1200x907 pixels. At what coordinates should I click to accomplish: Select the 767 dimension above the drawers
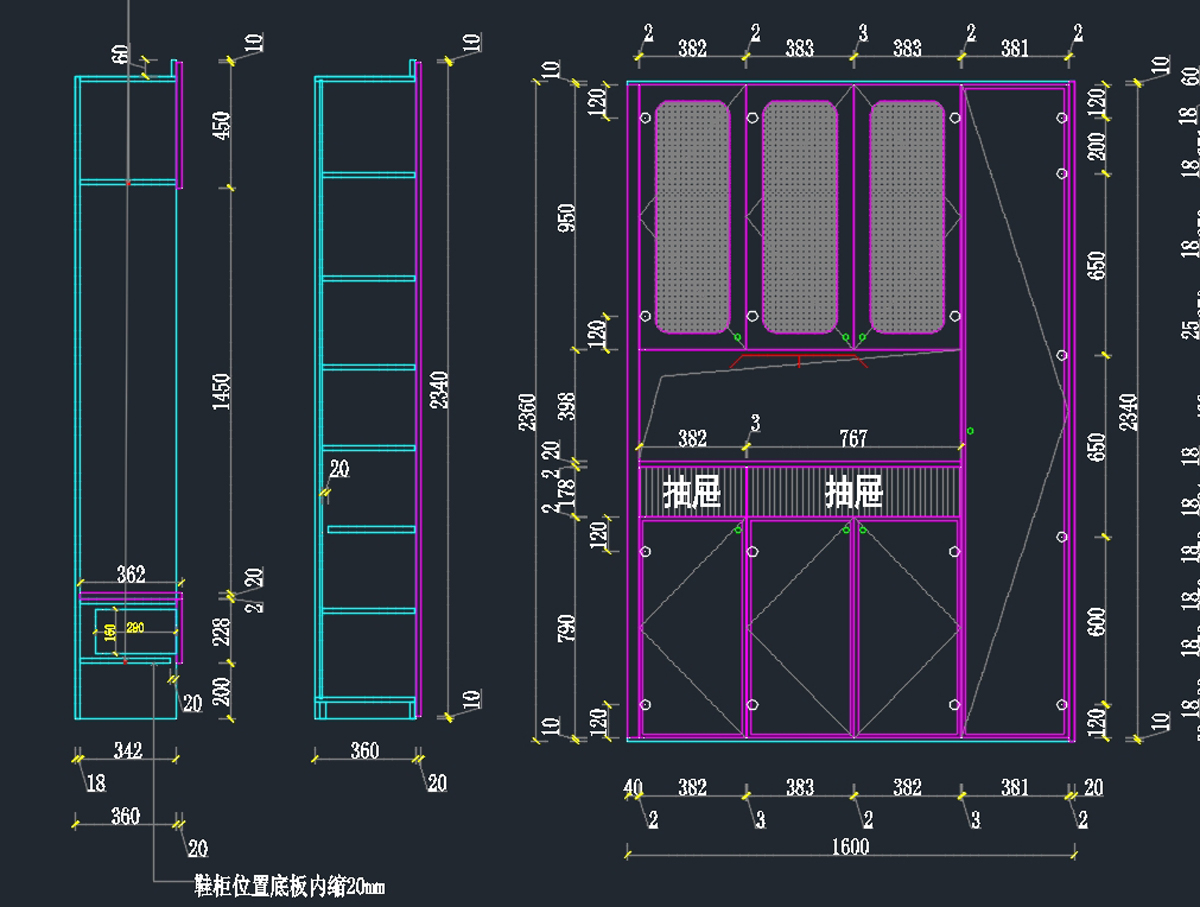853,438
